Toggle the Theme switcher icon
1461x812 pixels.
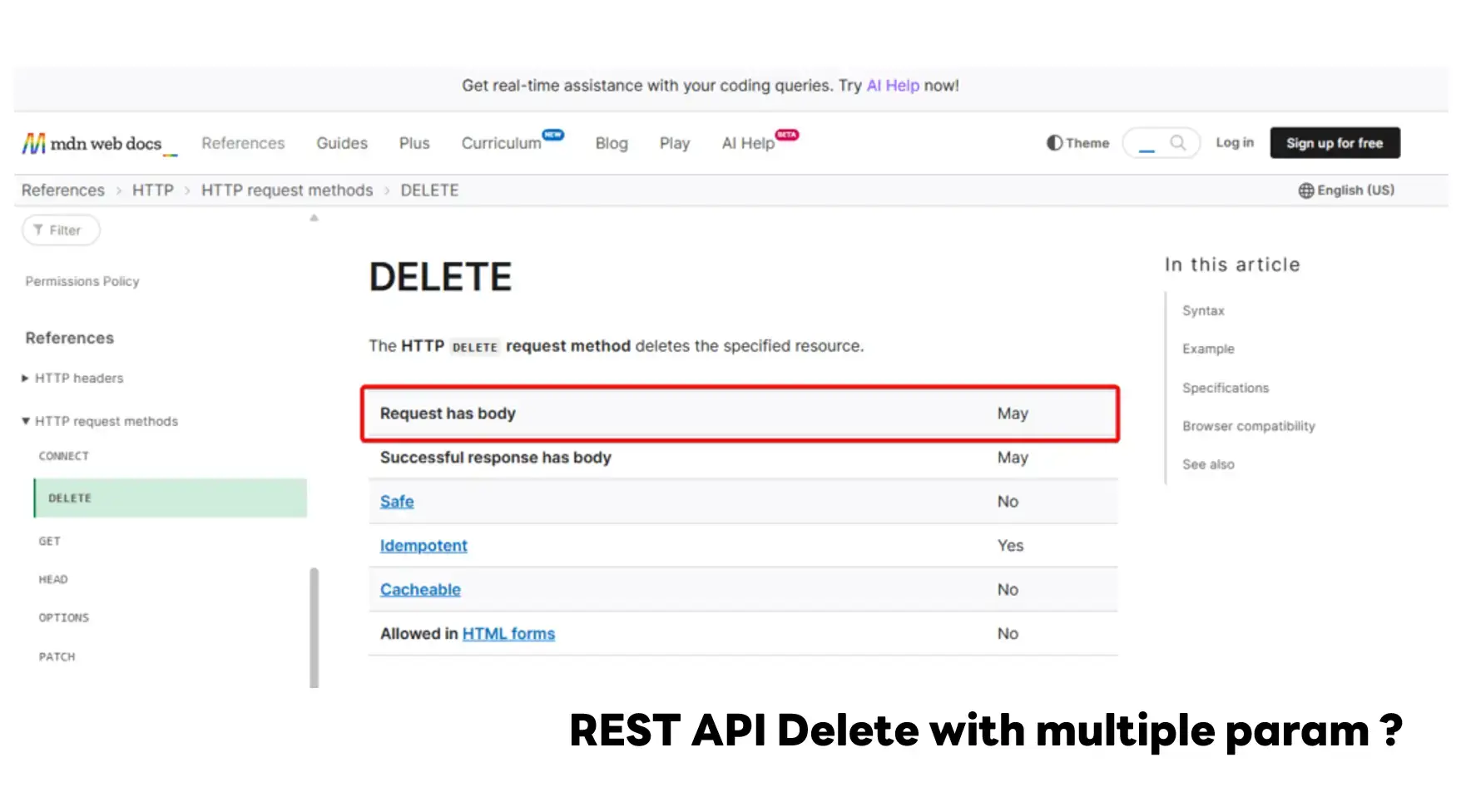[x=1055, y=143]
